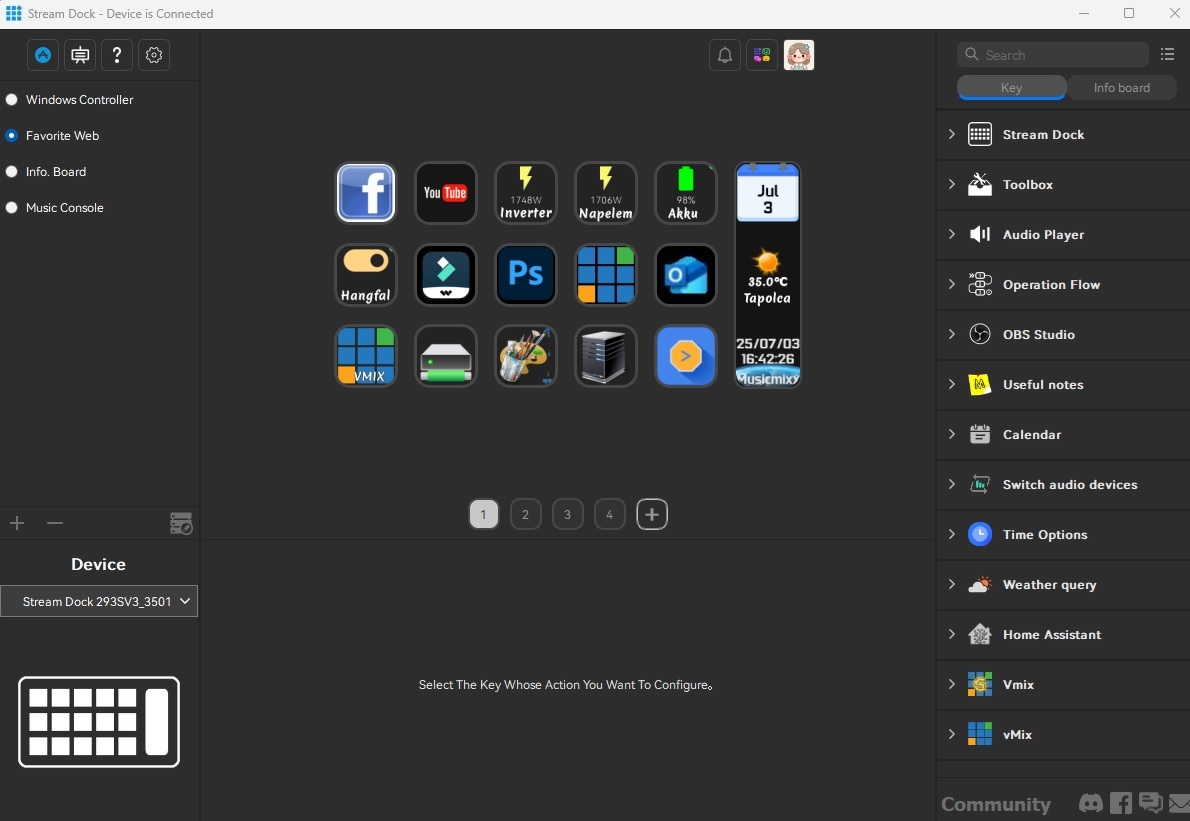Select the Photoshop Ps key
The width and height of the screenshot is (1190, 821).
[x=526, y=275]
